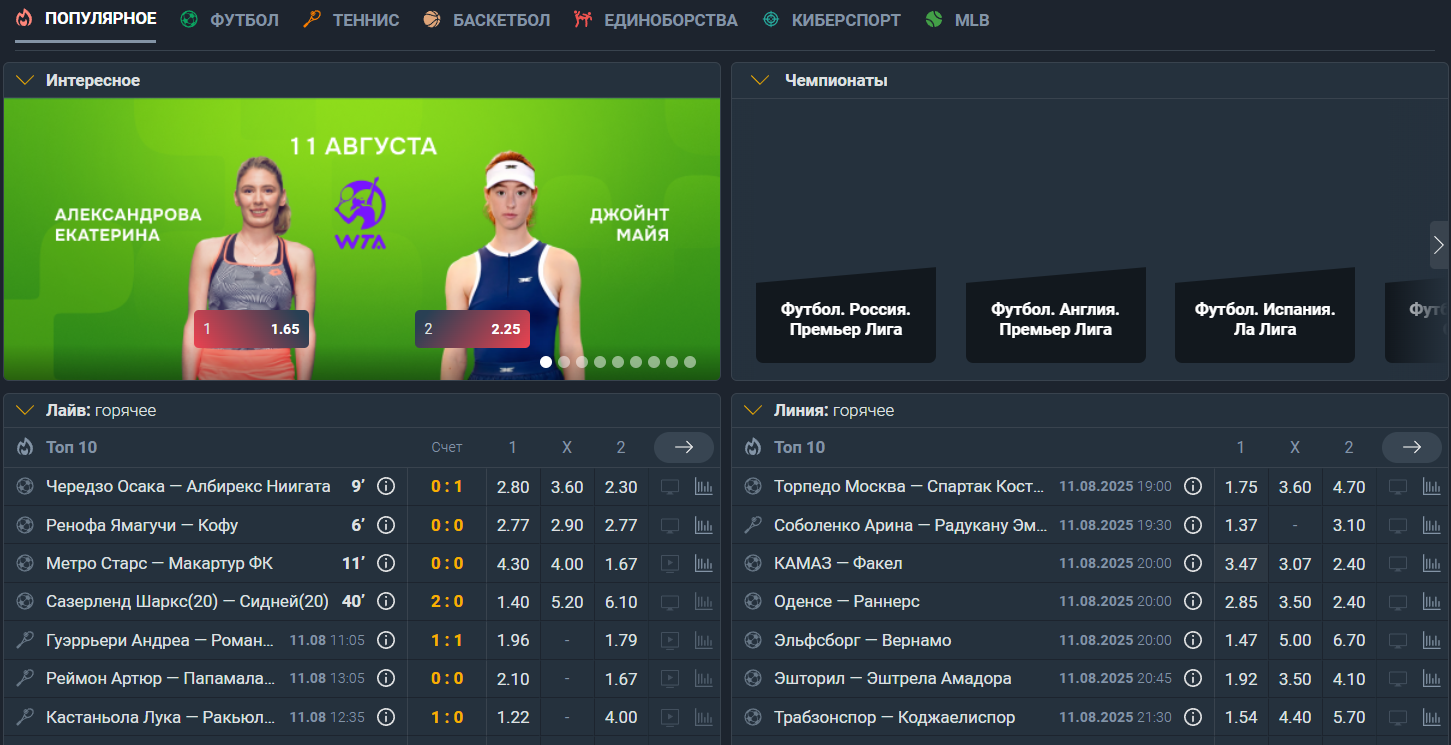Bet 6.10 on Сидней(20) win

pyautogui.click(x=621, y=602)
